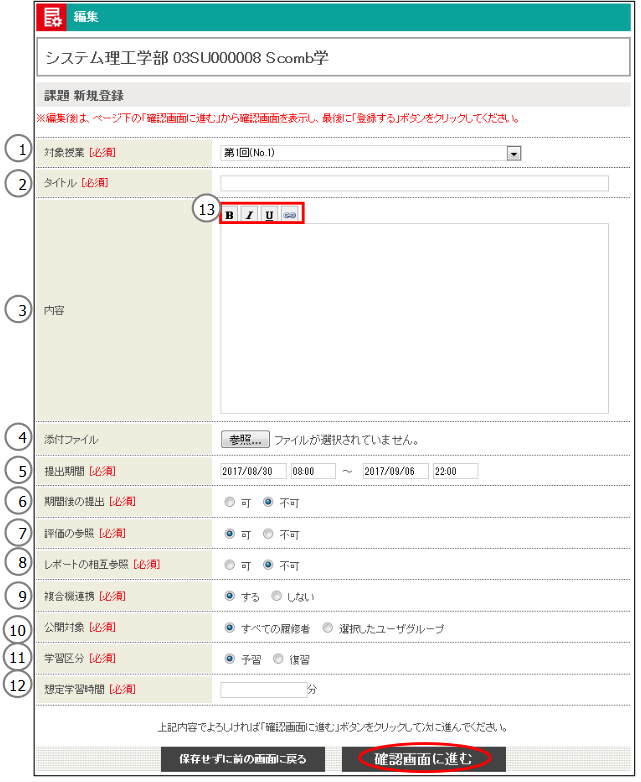Select 可 for レポートの相互参照
Viewport: 641px width, 782px height.
[x=230, y=565]
